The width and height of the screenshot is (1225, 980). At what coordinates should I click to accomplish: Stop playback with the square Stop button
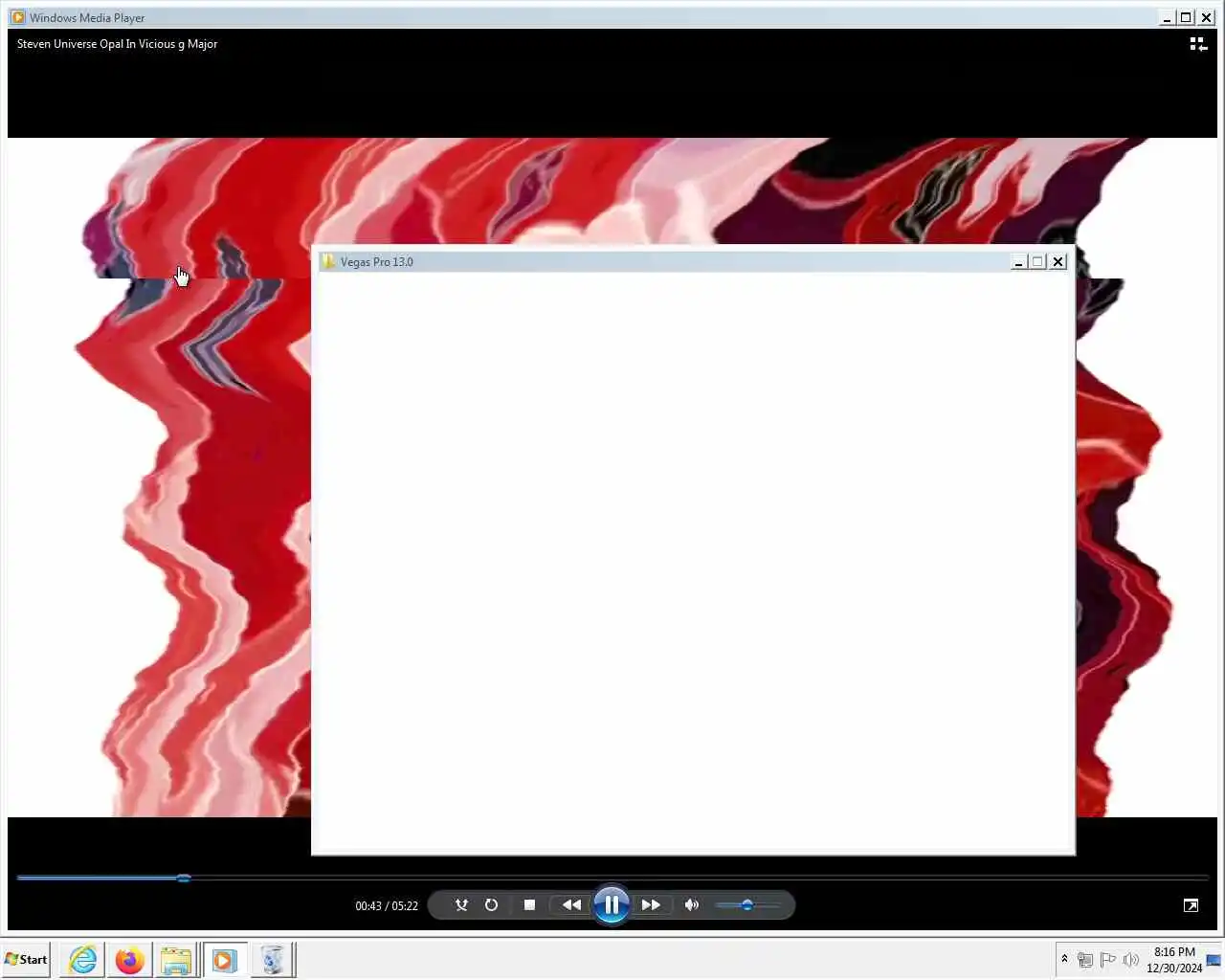click(x=529, y=904)
